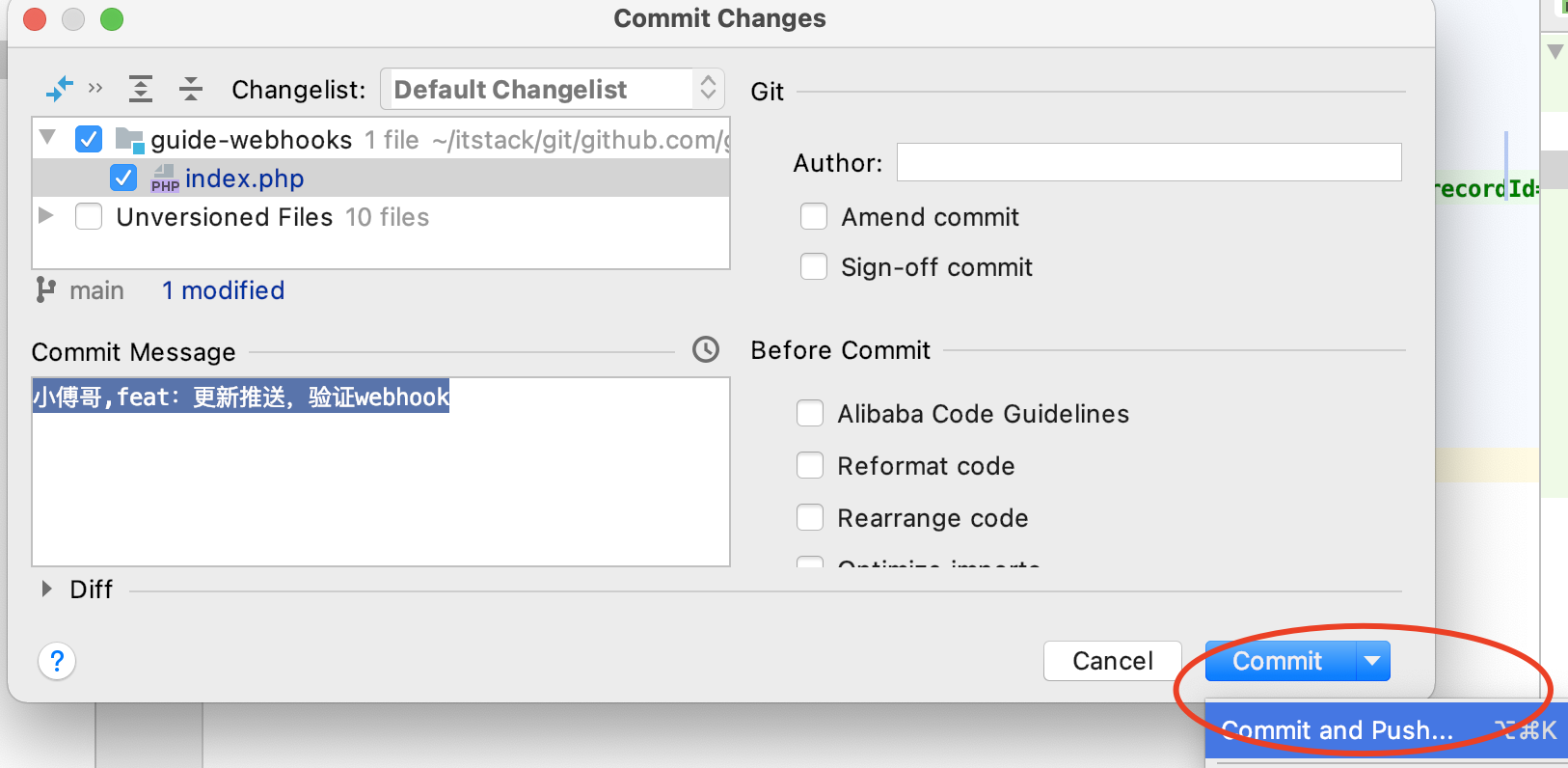Click the 1 modified link
The height and width of the screenshot is (768, 1568).
(x=223, y=290)
